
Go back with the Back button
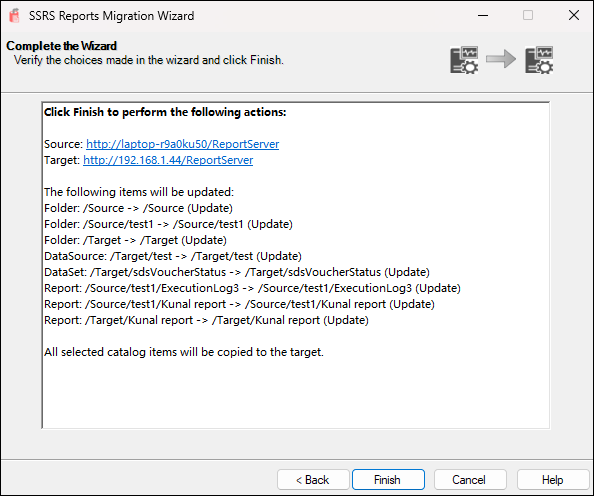coord(313,480)
